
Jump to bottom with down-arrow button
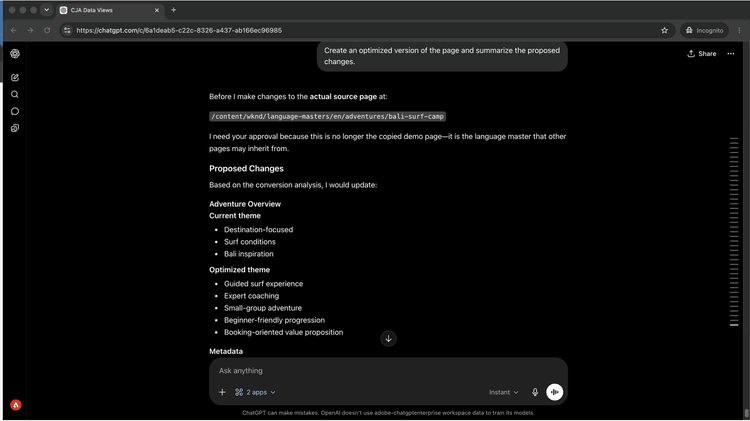click(x=388, y=339)
